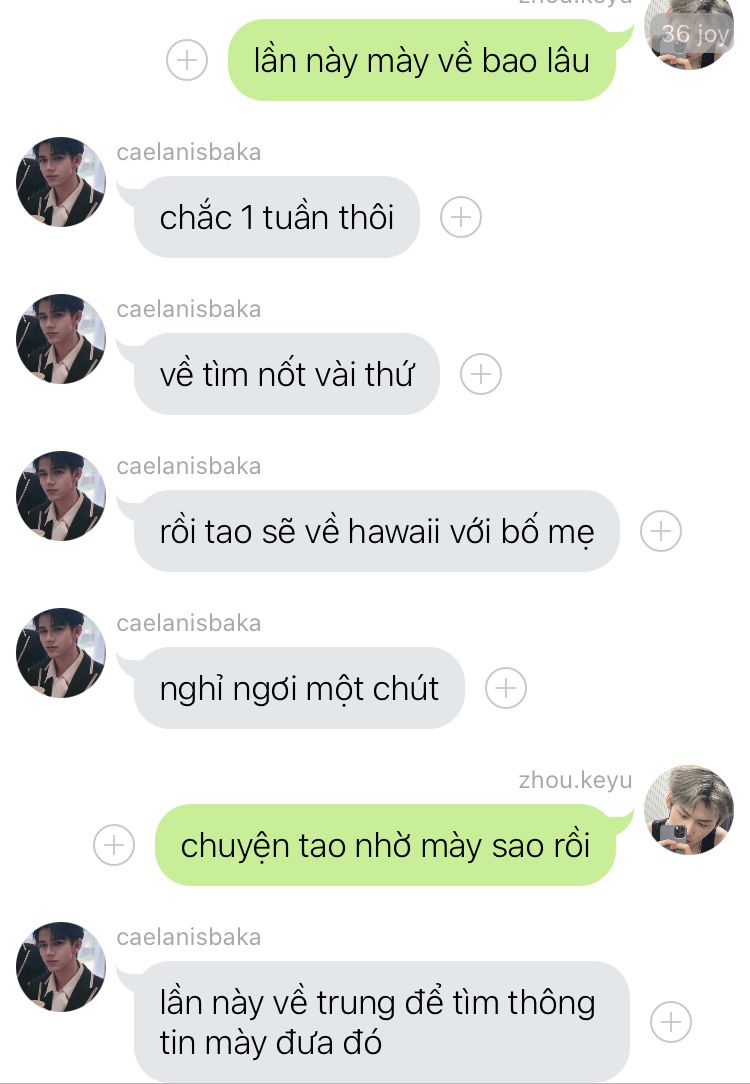
Task: Open caelanisbaka avatar beside "chắc 1 tuần thôi"
Action: pos(61,182)
